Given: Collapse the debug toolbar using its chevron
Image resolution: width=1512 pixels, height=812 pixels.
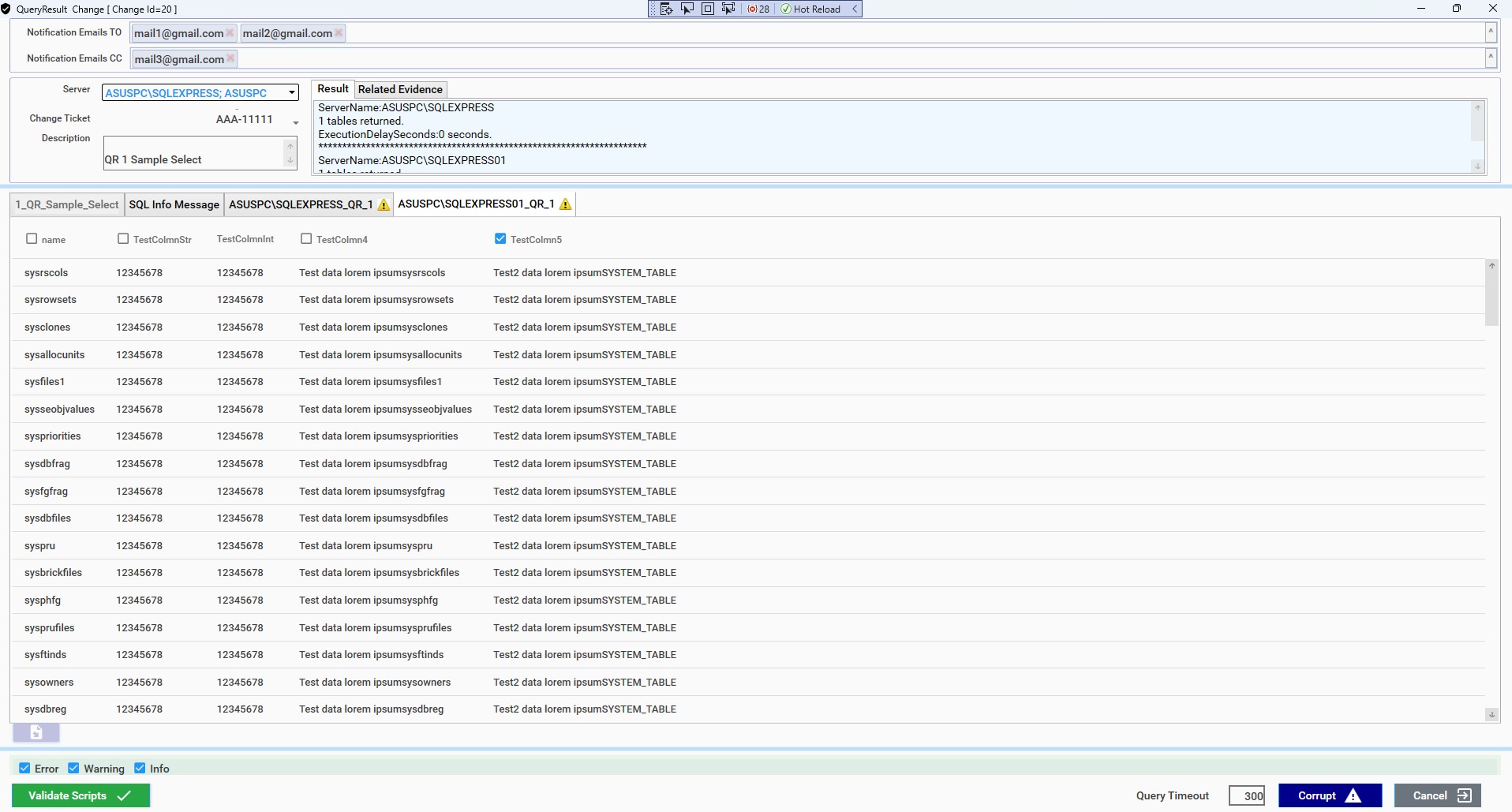Looking at the screenshot, I should click(x=855, y=9).
